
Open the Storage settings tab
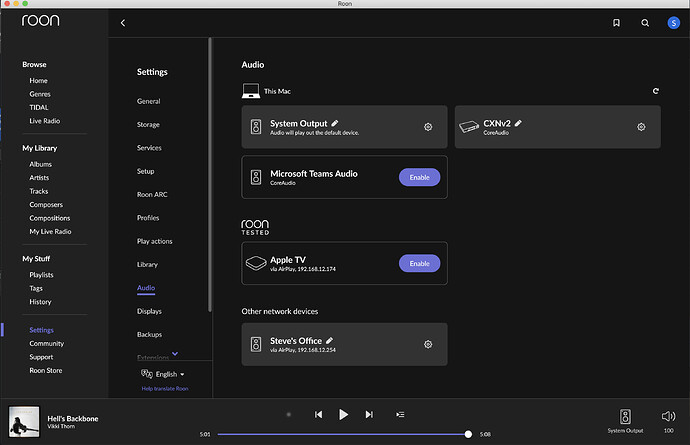[148, 124]
